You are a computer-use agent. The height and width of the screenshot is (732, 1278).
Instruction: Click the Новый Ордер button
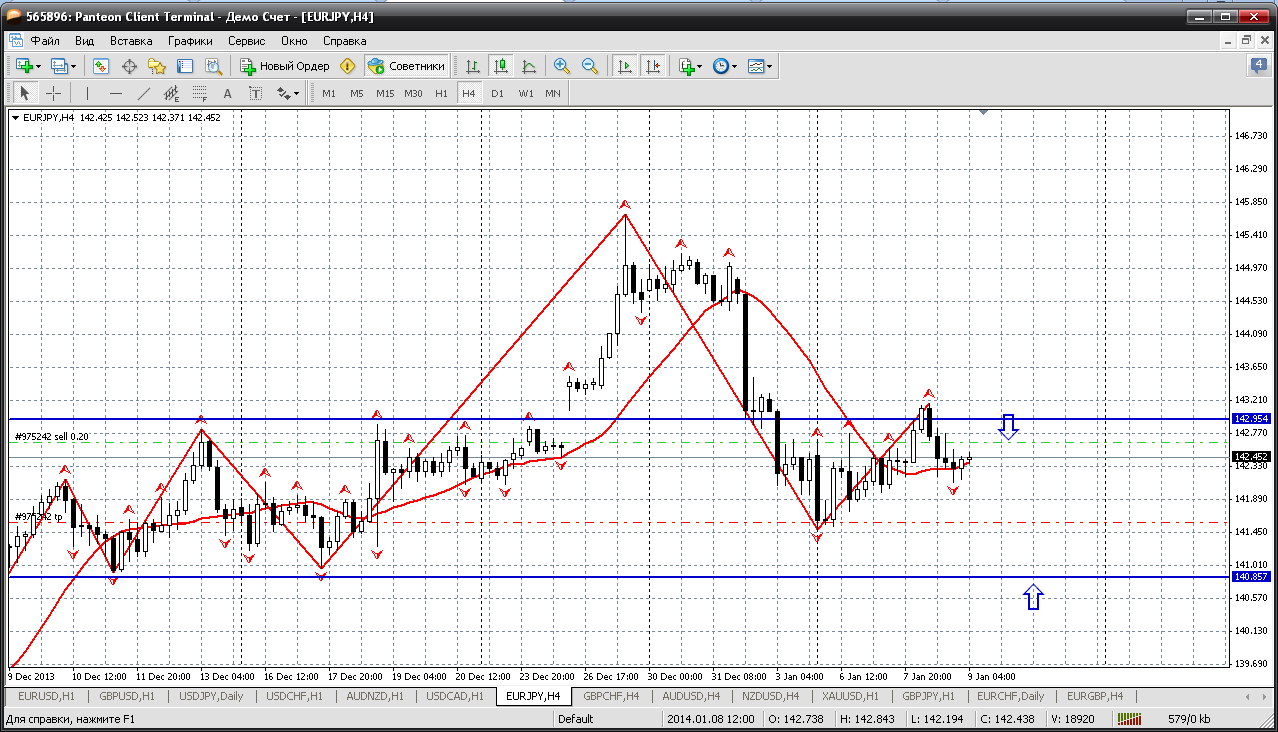click(284, 66)
